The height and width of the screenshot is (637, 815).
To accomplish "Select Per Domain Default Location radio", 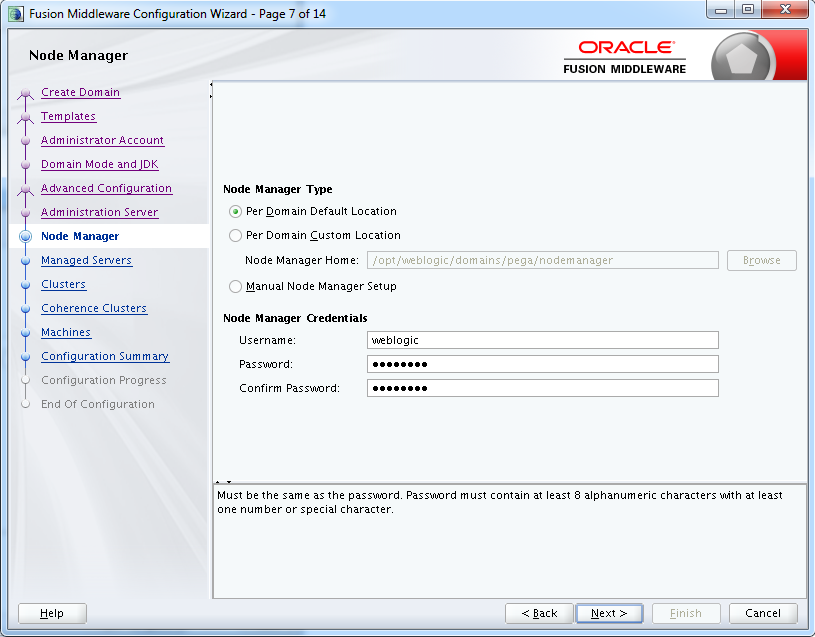I will pos(235,211).
